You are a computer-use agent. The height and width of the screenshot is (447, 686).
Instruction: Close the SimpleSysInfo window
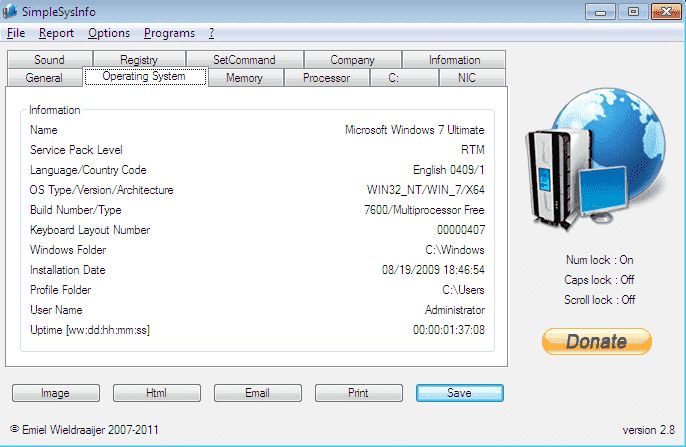point(666,12)
